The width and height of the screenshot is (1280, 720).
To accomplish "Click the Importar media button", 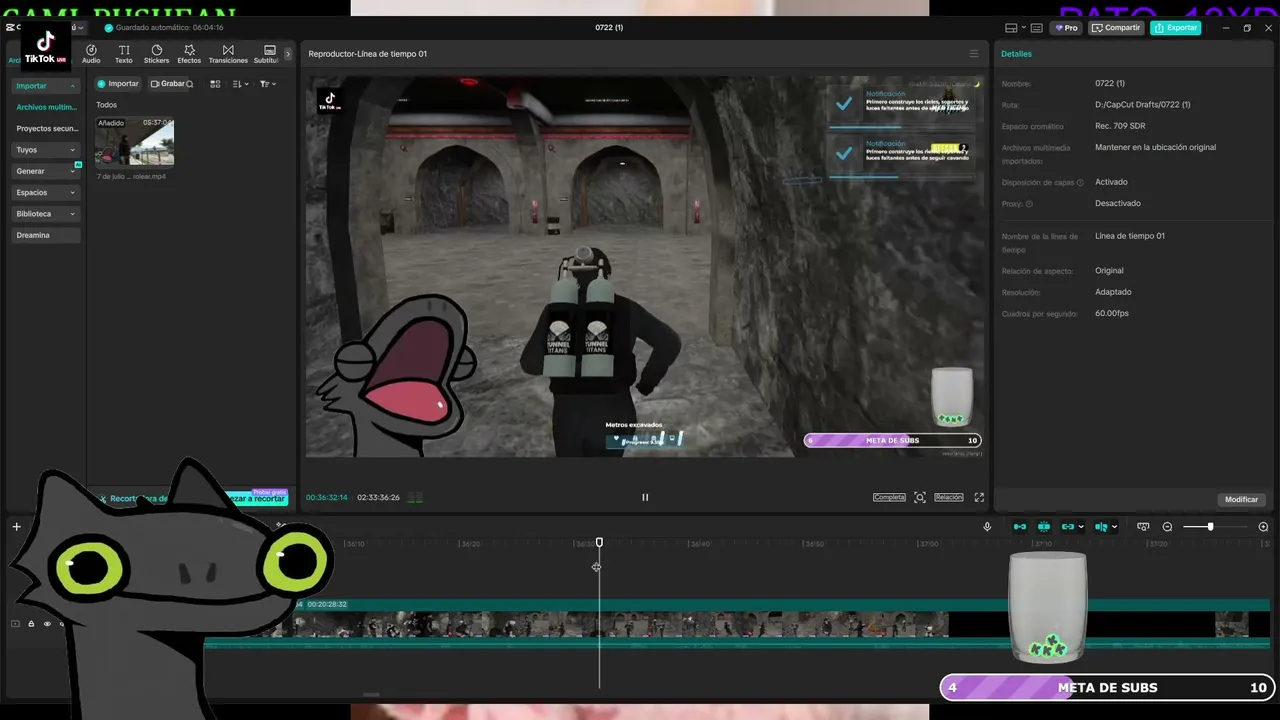I will (118, 84).
